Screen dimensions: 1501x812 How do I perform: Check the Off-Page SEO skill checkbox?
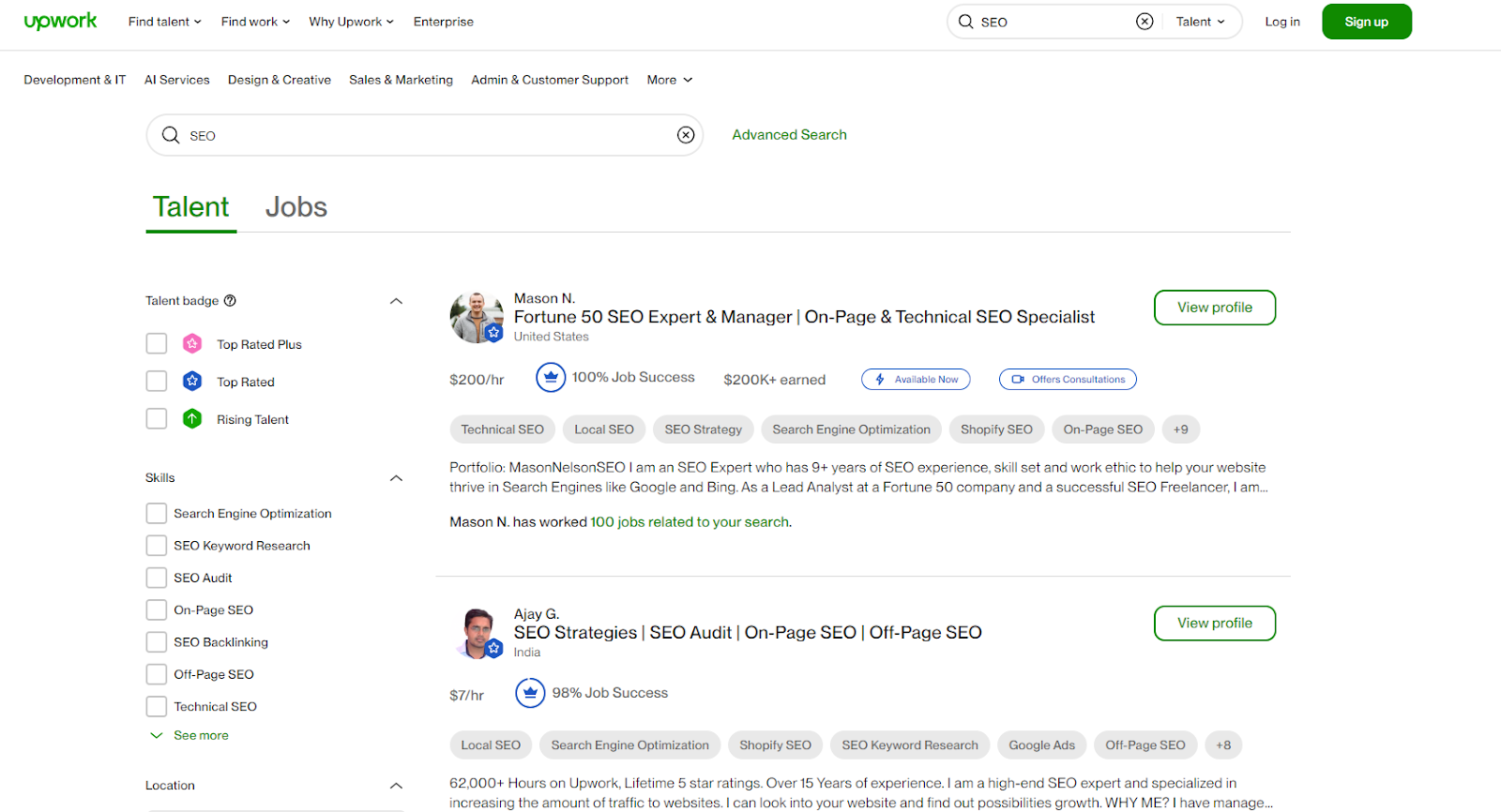(157, 674)
